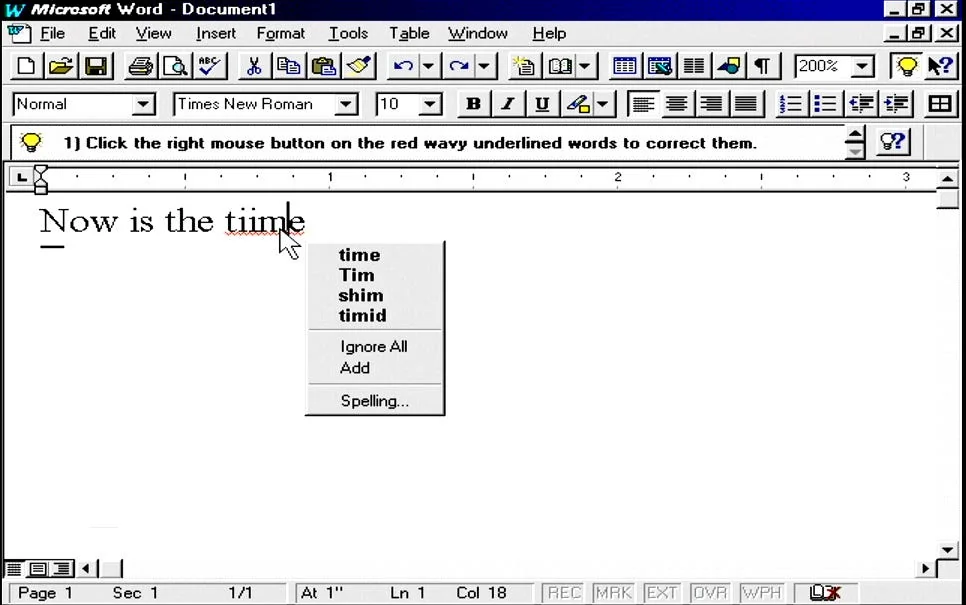Click the TipWizard lightbulb toolbar icon
The image size is (966, 605).
pos(906,67)
